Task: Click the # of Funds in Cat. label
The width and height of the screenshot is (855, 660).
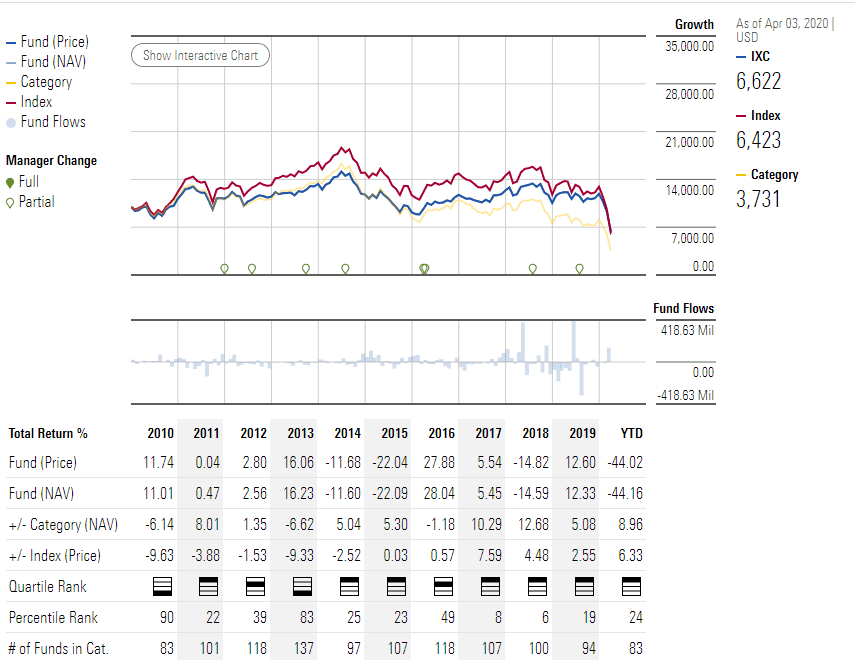Action: pyautogui.click(x=58, y=649)
